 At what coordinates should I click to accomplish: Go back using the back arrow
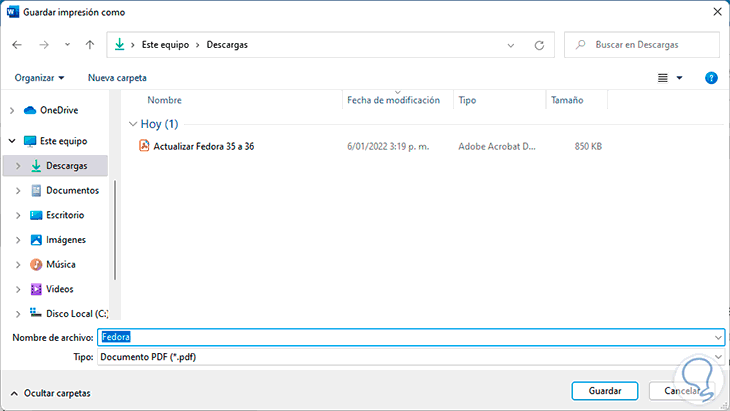(17, 45)
